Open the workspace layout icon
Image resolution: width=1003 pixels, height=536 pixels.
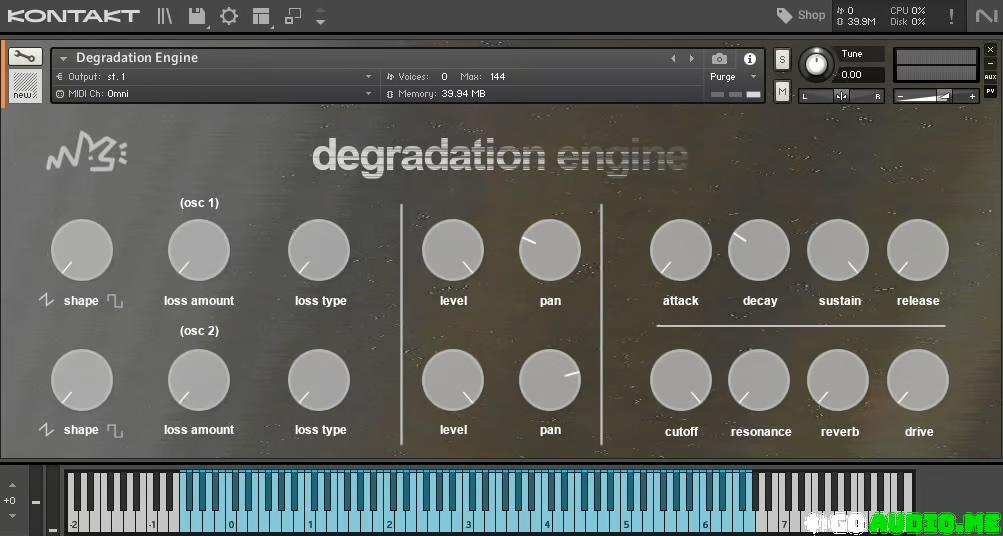261,16
